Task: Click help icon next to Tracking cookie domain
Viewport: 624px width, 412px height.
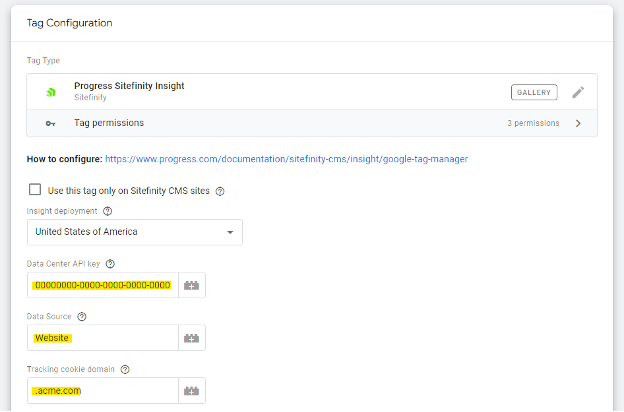Action: click(x=125, y=369)
